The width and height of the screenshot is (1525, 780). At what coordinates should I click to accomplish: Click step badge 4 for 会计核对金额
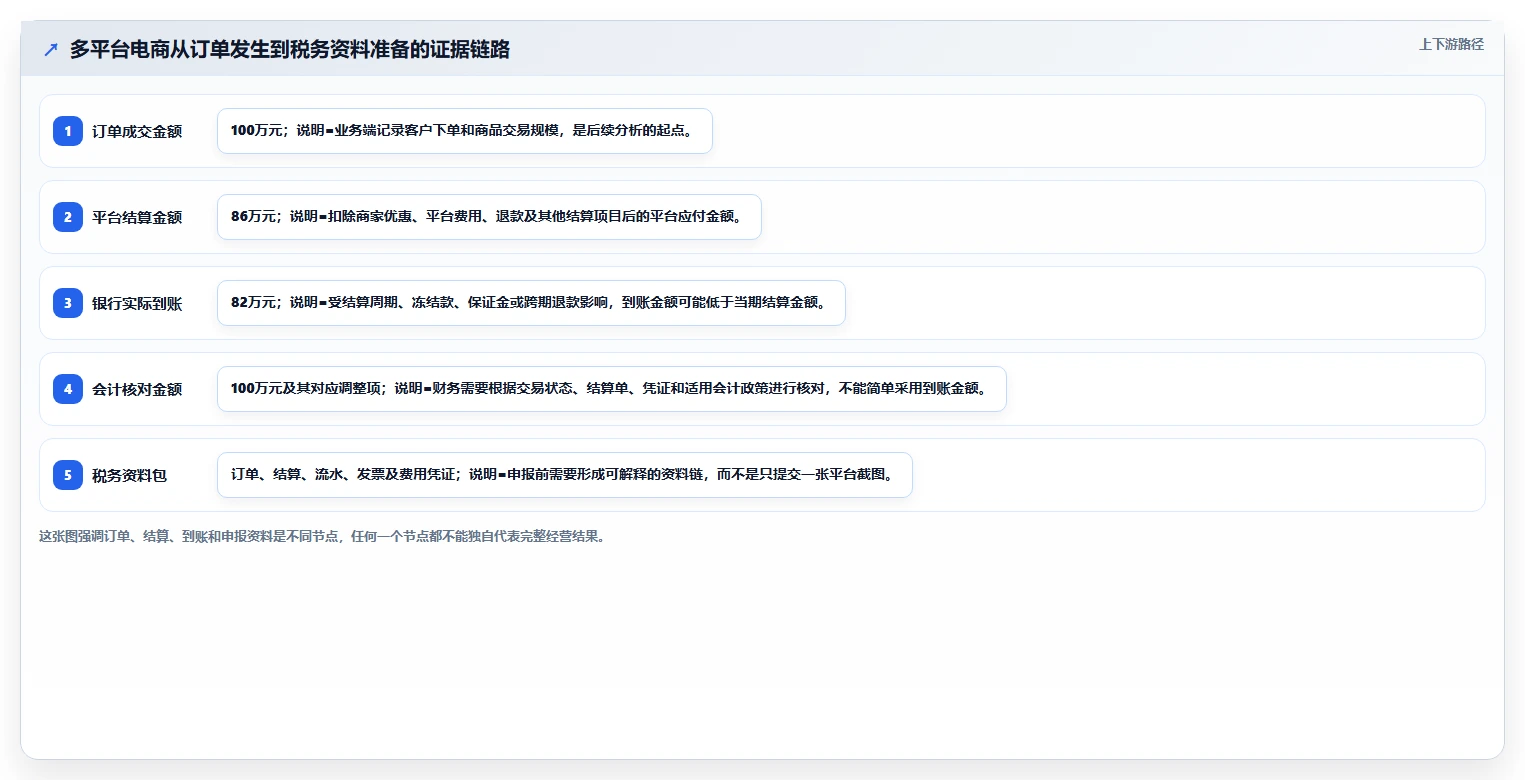pos(68,389)
